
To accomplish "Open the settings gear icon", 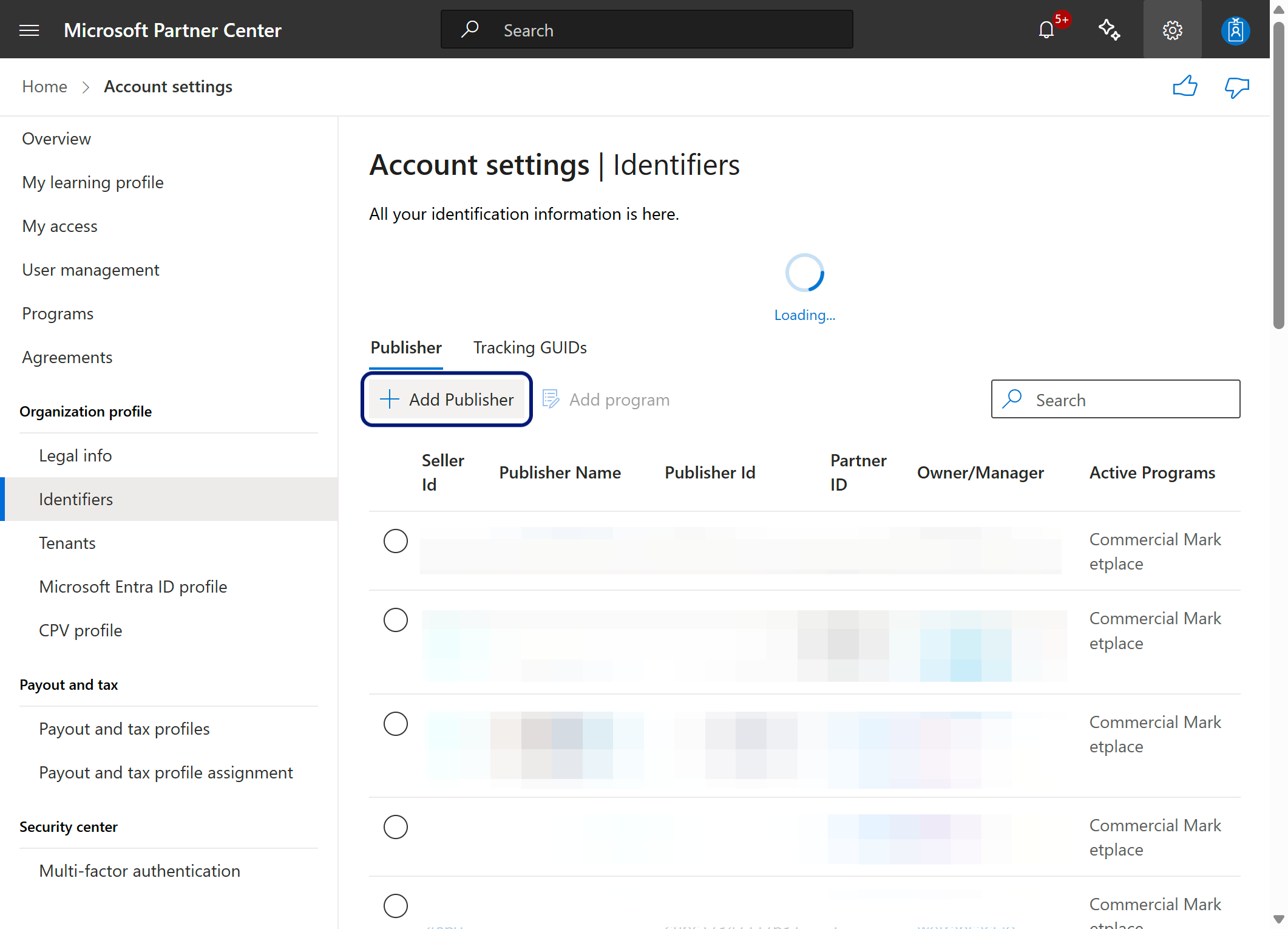I will tap(1173, 30).
